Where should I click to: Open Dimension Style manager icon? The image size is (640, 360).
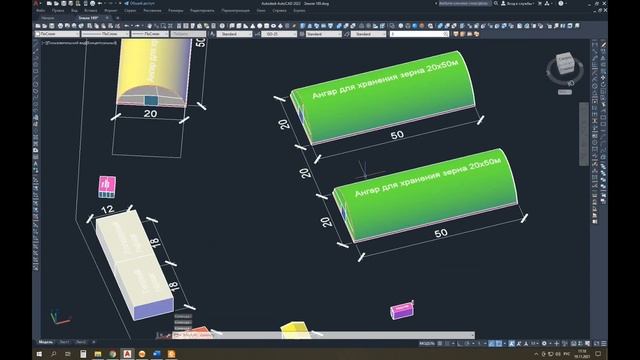coord(257,34)
